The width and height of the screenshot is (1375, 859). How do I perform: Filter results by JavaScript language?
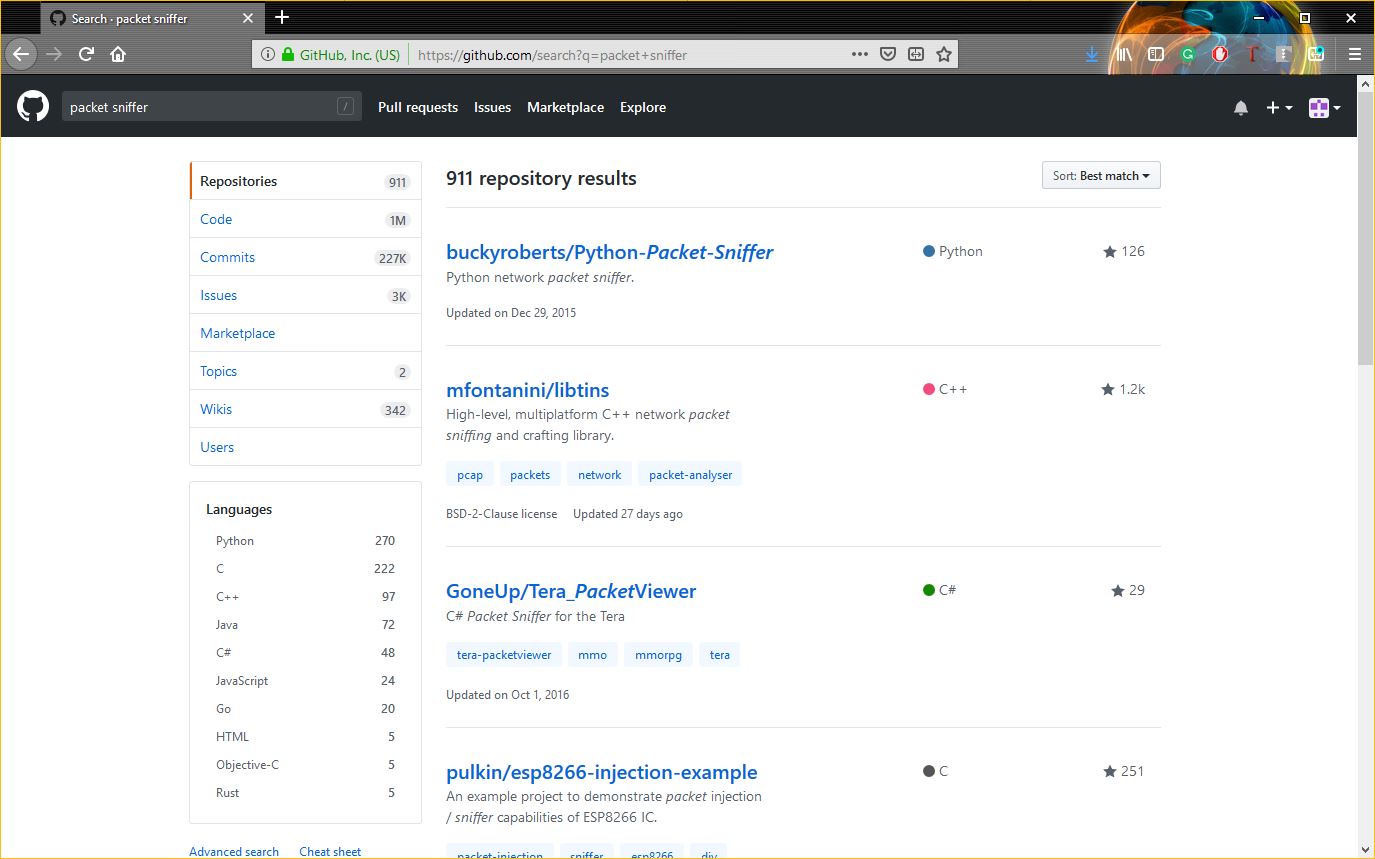[x=305, y=681]
